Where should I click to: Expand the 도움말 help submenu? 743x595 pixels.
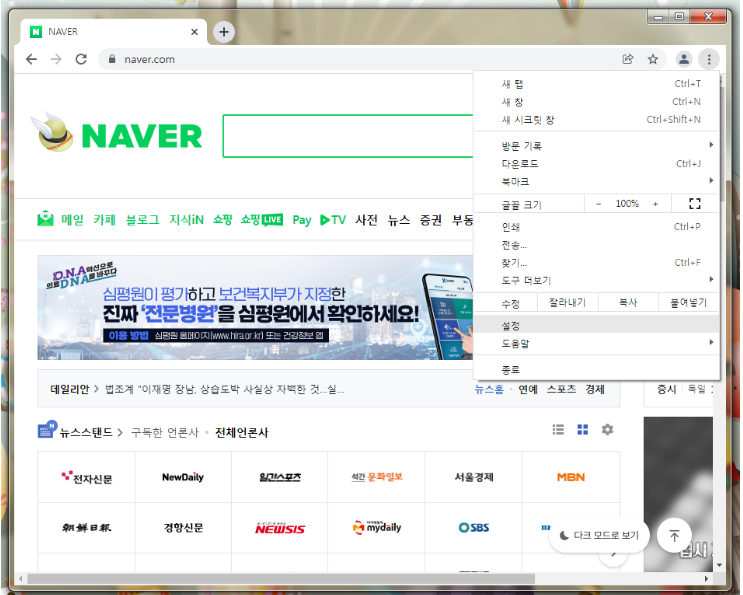(x=596, y=343)
